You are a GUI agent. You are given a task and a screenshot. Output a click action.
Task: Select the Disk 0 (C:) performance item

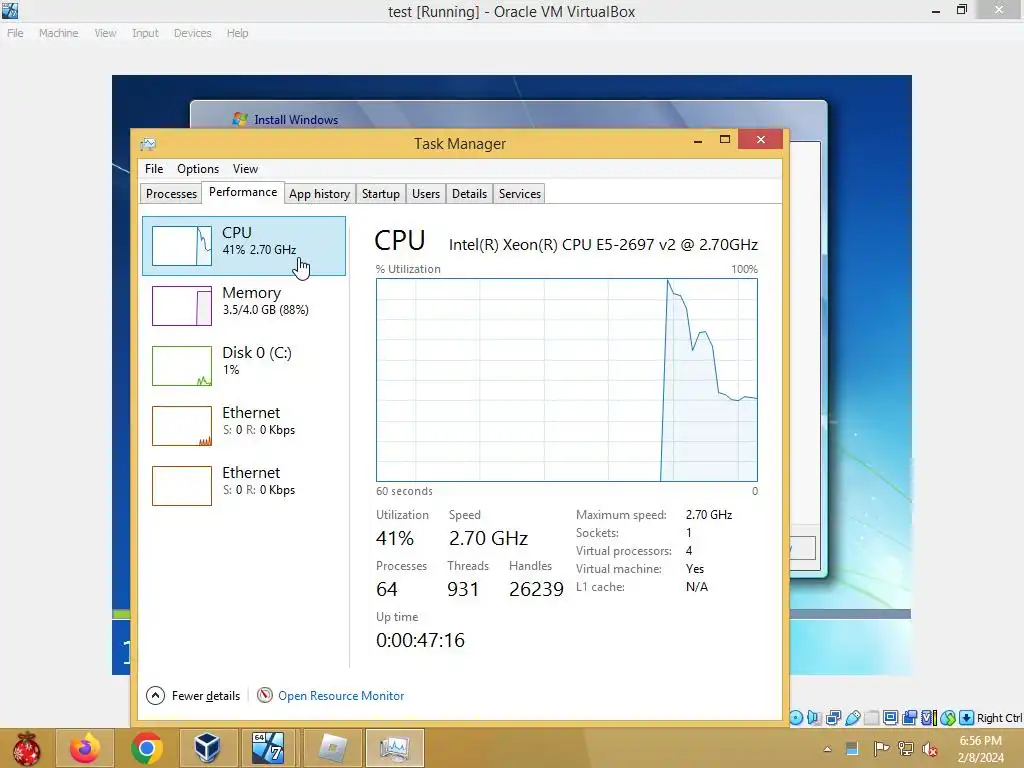point(244,366)
